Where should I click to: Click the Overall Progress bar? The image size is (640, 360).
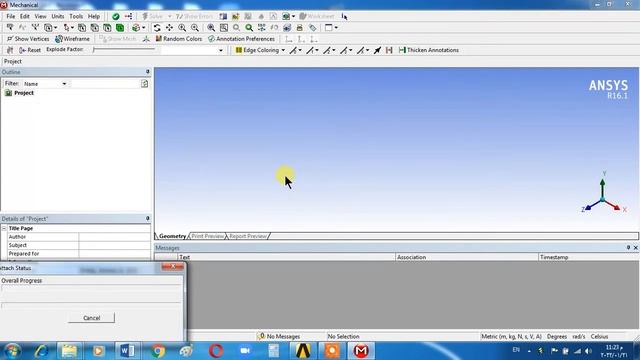91,288
